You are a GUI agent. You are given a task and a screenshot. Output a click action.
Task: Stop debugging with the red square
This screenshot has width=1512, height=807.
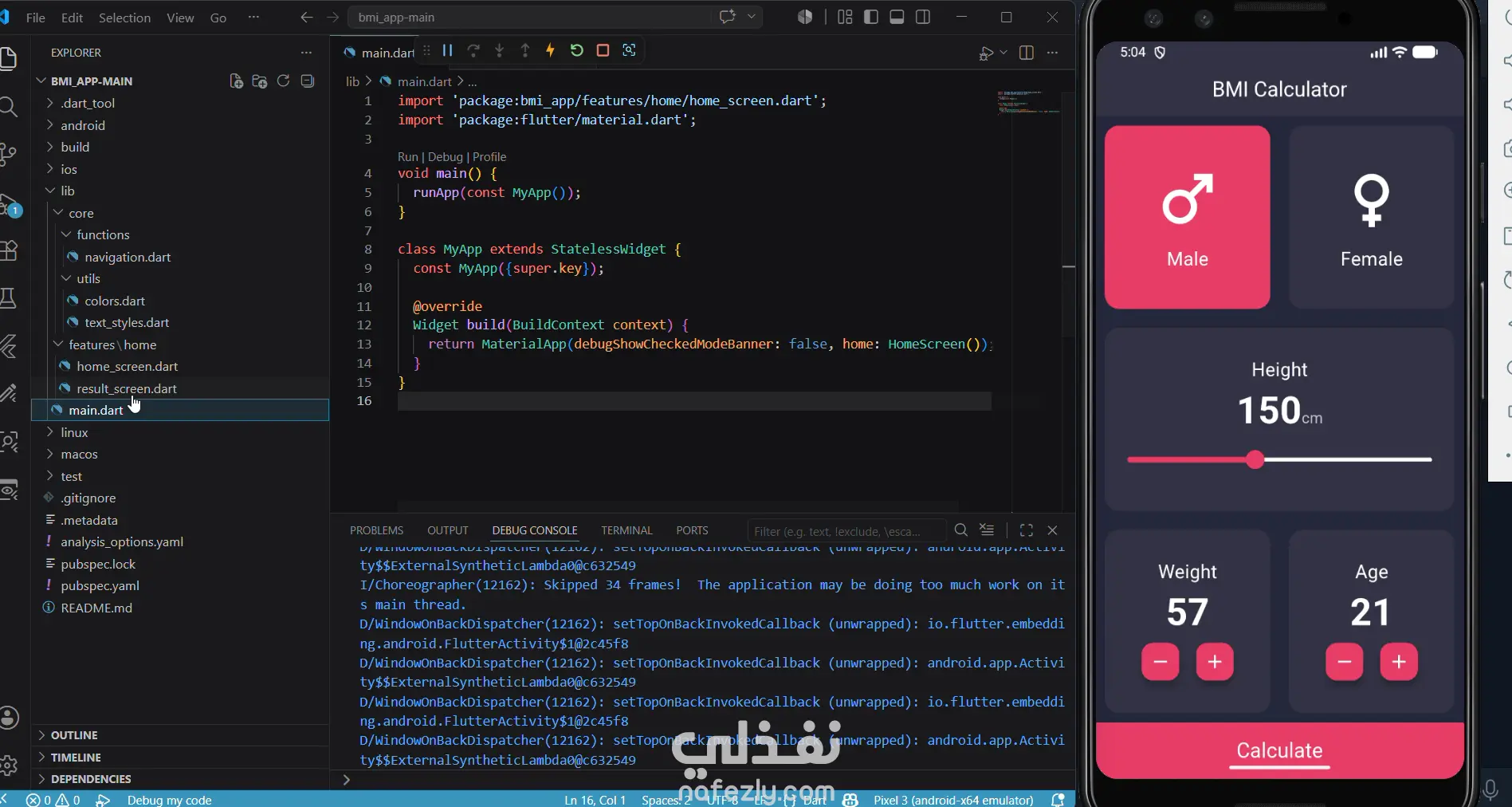point(603,50)
